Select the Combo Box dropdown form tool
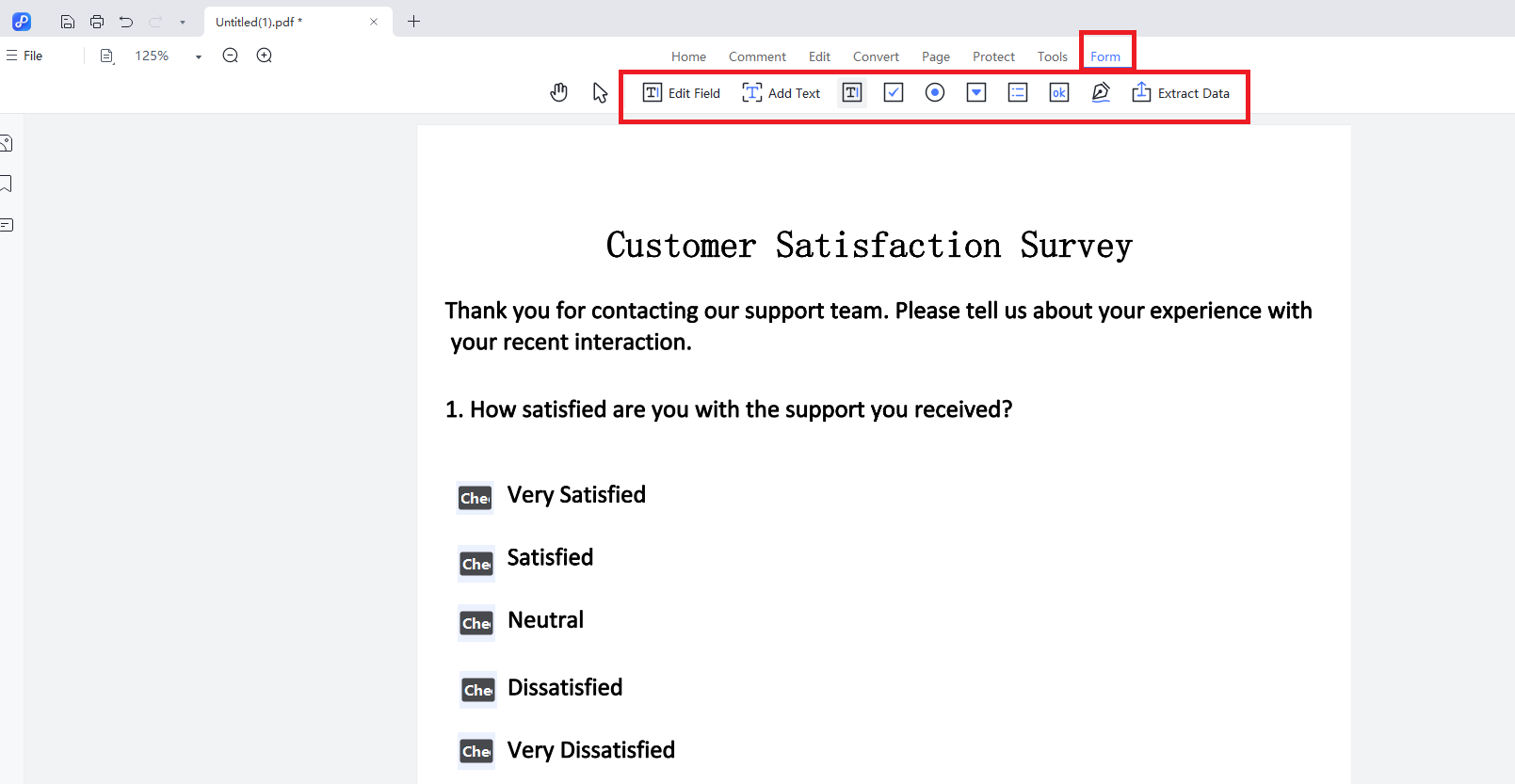Screen dimensions: 1515x784 [x=976, y=92]
